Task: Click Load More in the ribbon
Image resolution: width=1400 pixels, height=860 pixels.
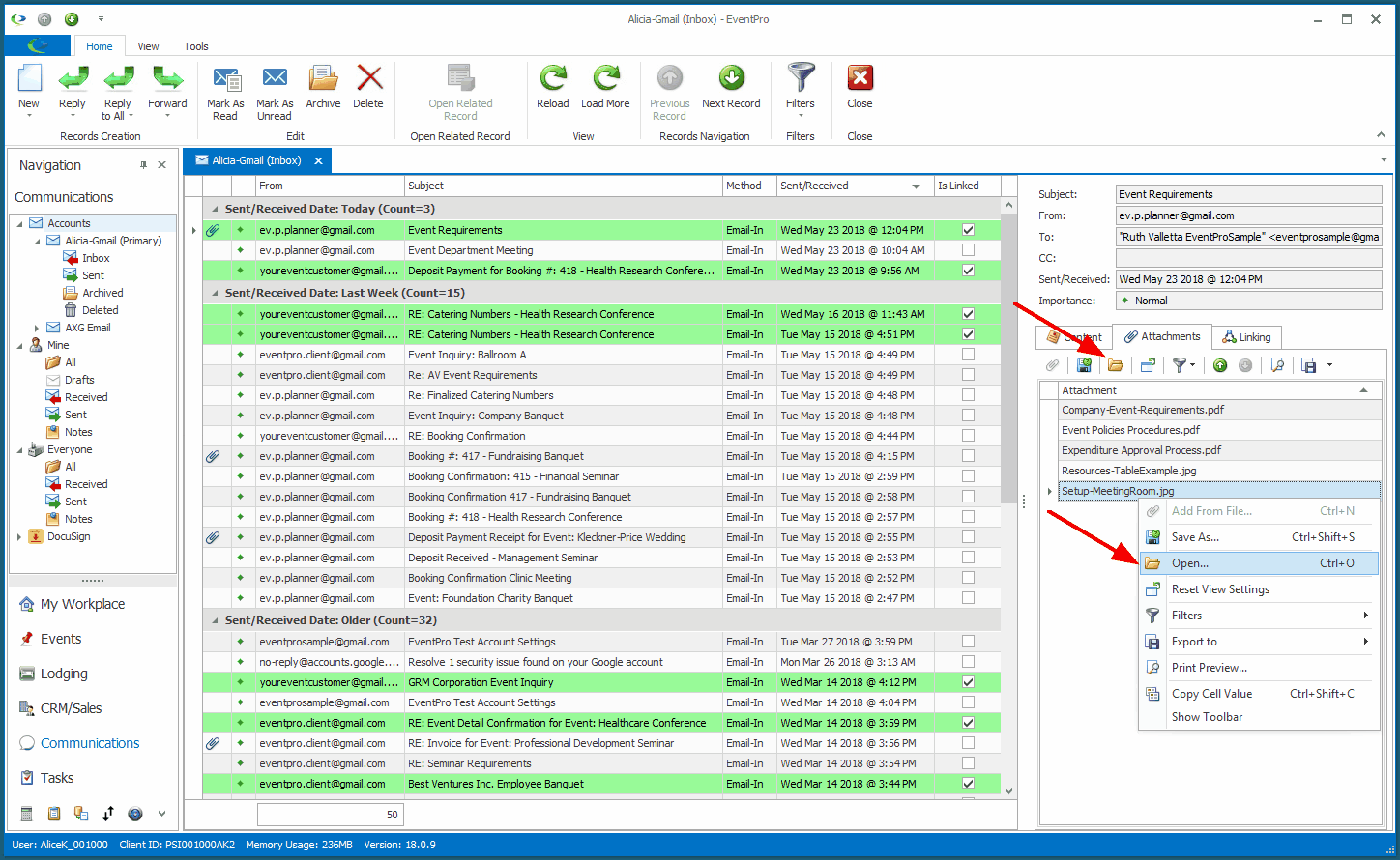Action: tap(605, 89)
